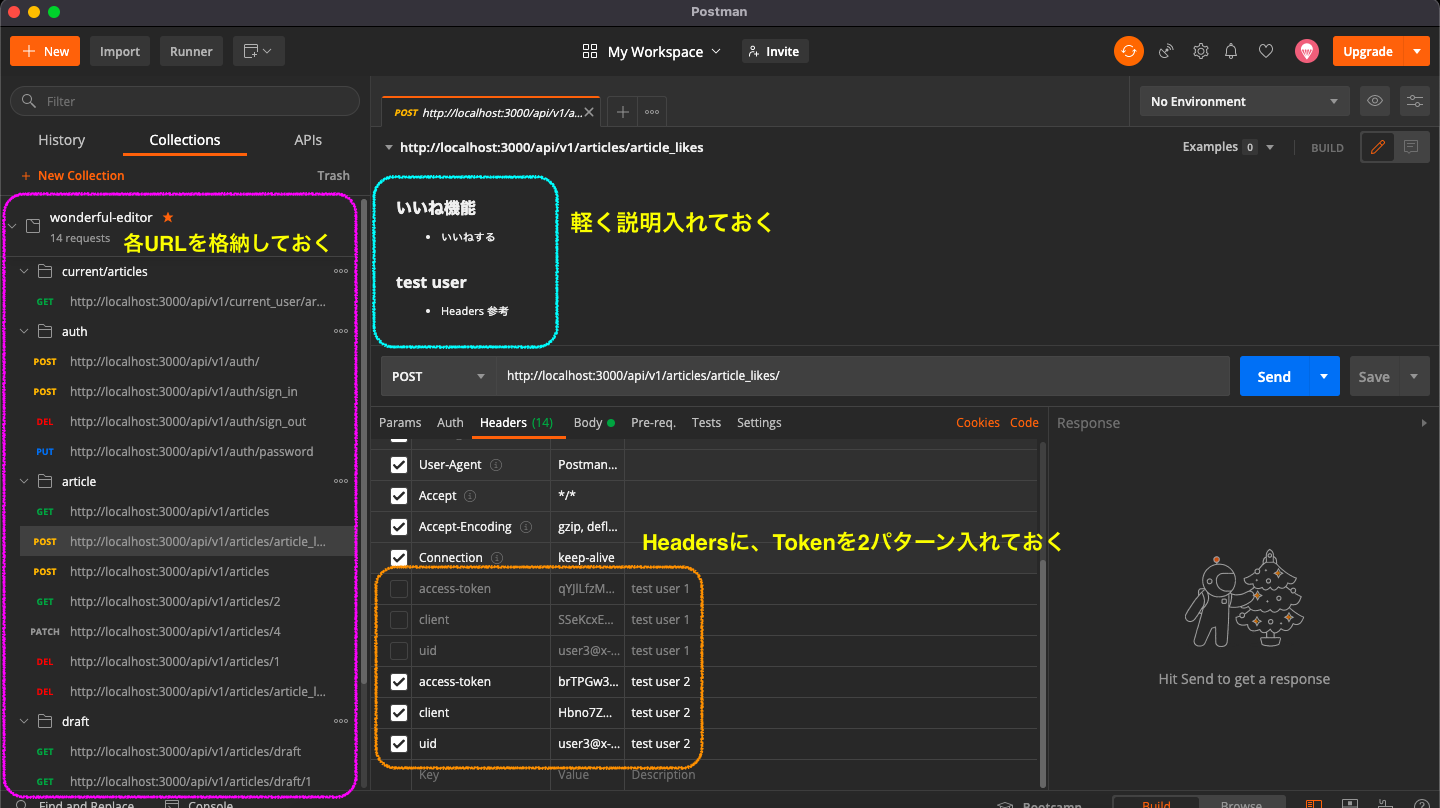Click the request URL field

point(863,376)
